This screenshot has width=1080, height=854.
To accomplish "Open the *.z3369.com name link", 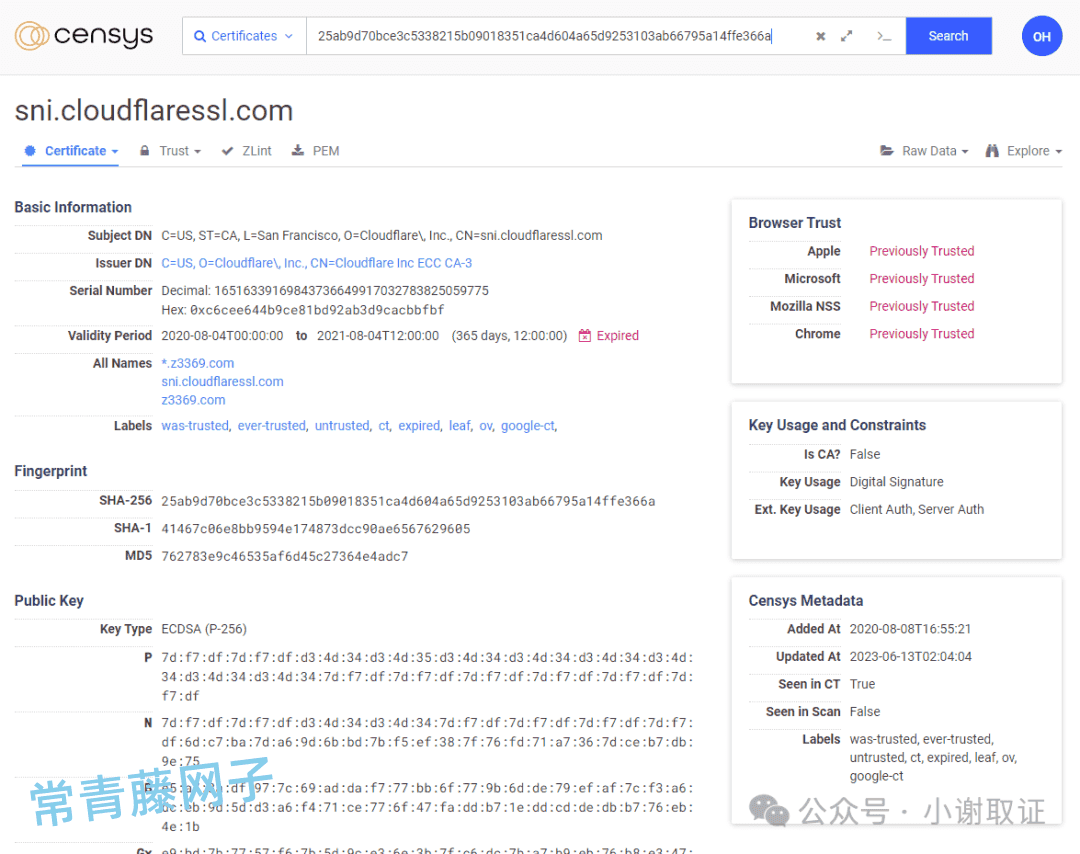I will tap(198, 363).
